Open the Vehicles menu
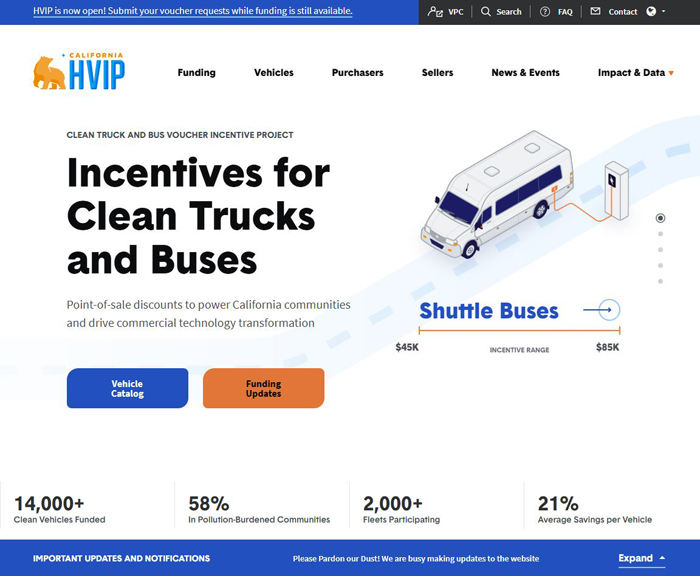This screenshot has height=576, width=700. pyautogui.click(x=274, y=72)
